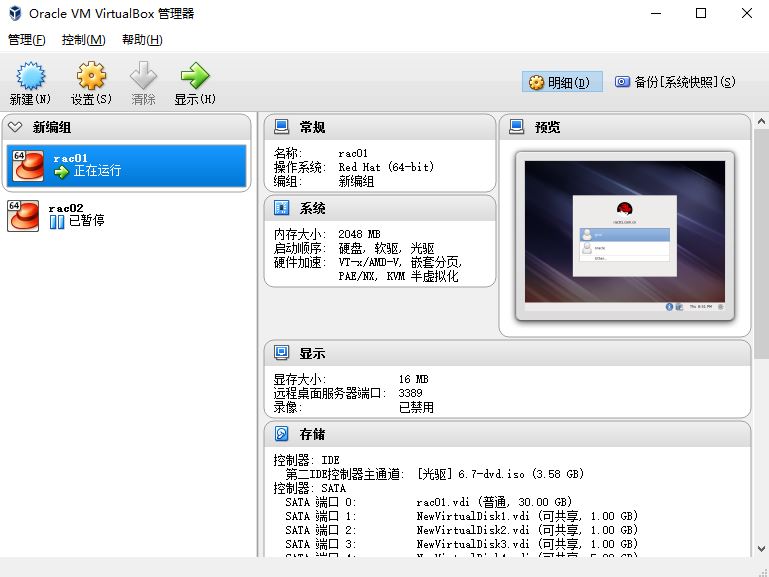Open the 控制(M) menu
The image size is (769, 577).
coord(83,40)
